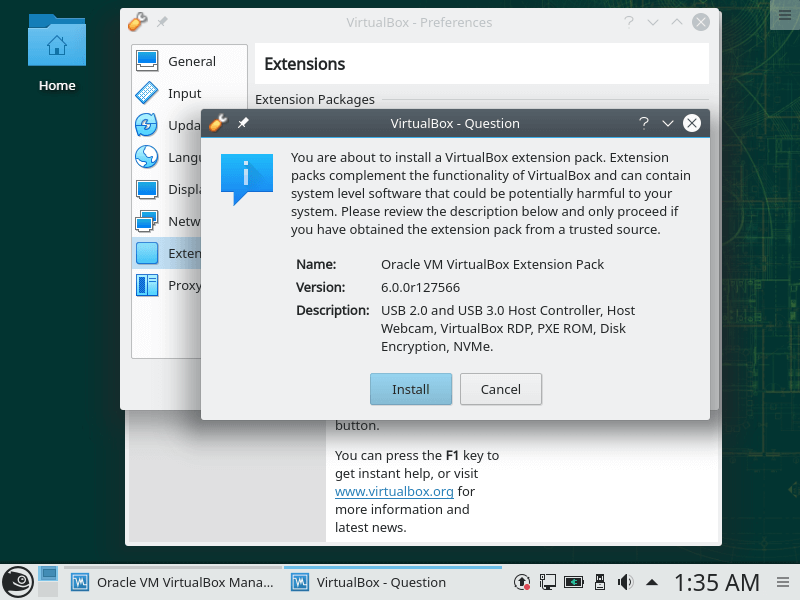This screenshot has height=600, width=800.
Task: Click 'Oracle VM VirtualBox Extension Pack' name
Action: pyautogui.click(x=492, y=264)
